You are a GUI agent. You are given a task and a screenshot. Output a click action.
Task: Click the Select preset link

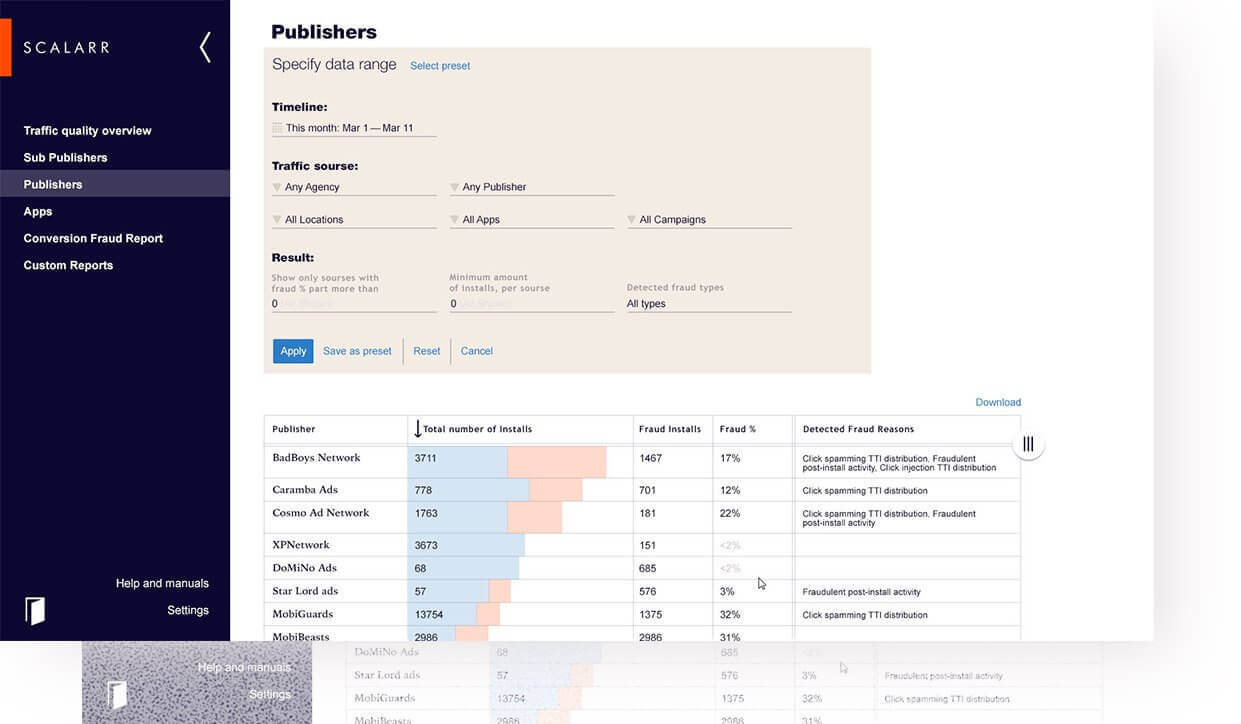pyautogui.click(x=440, y=66)
